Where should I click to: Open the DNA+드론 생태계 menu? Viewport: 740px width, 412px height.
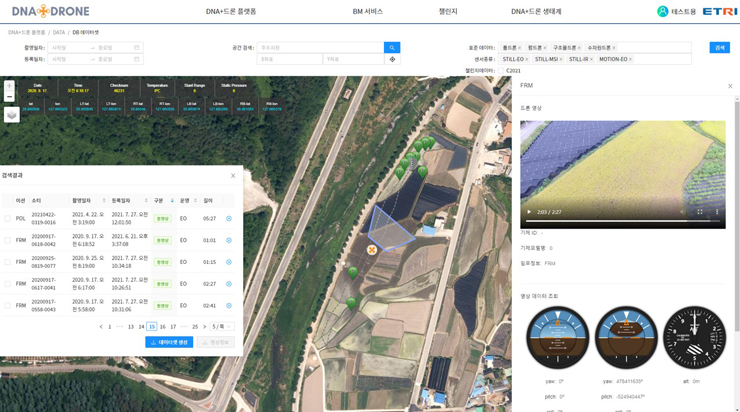click(536, 11)
